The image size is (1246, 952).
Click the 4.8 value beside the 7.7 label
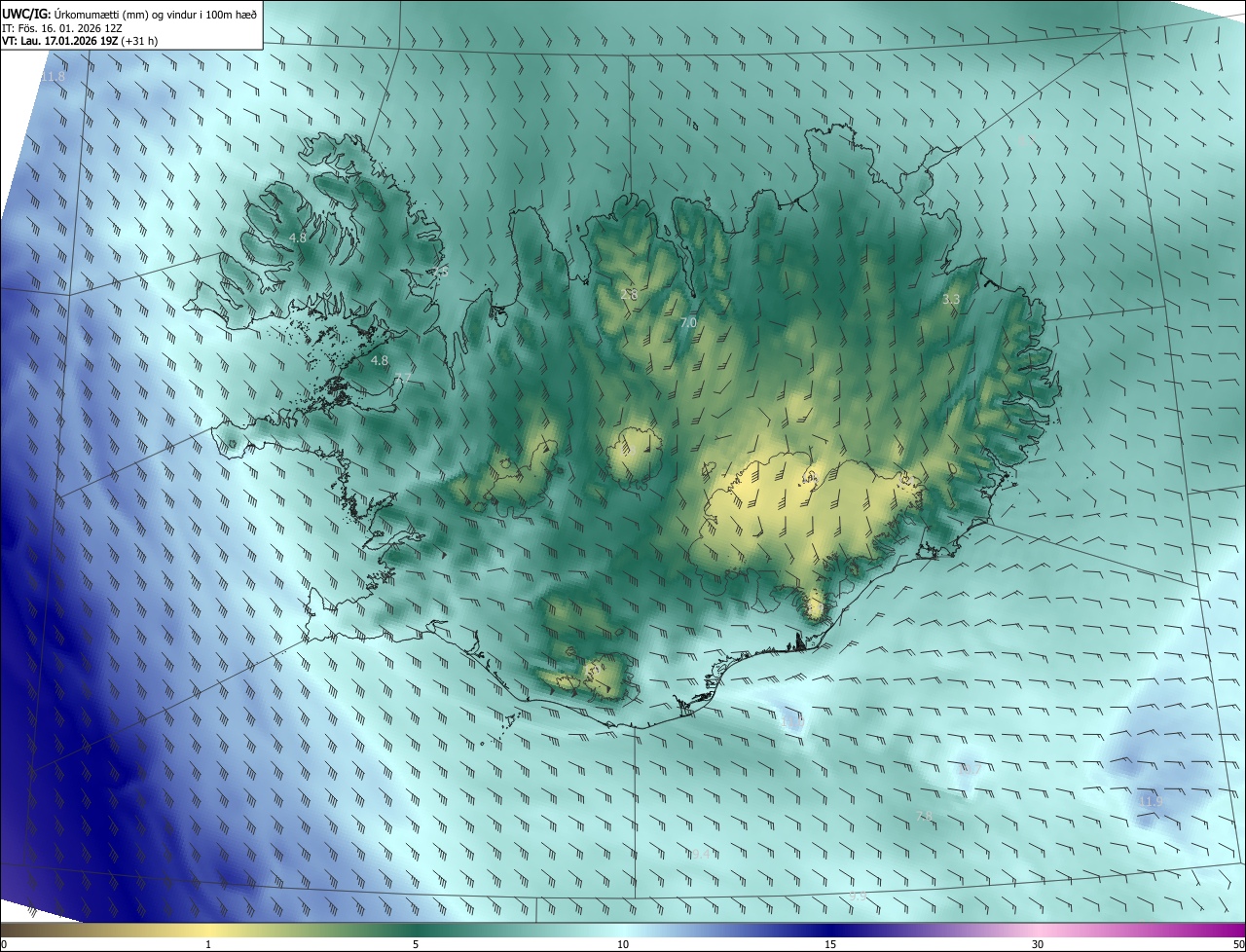pyautogui.click(x=380, y=360)
